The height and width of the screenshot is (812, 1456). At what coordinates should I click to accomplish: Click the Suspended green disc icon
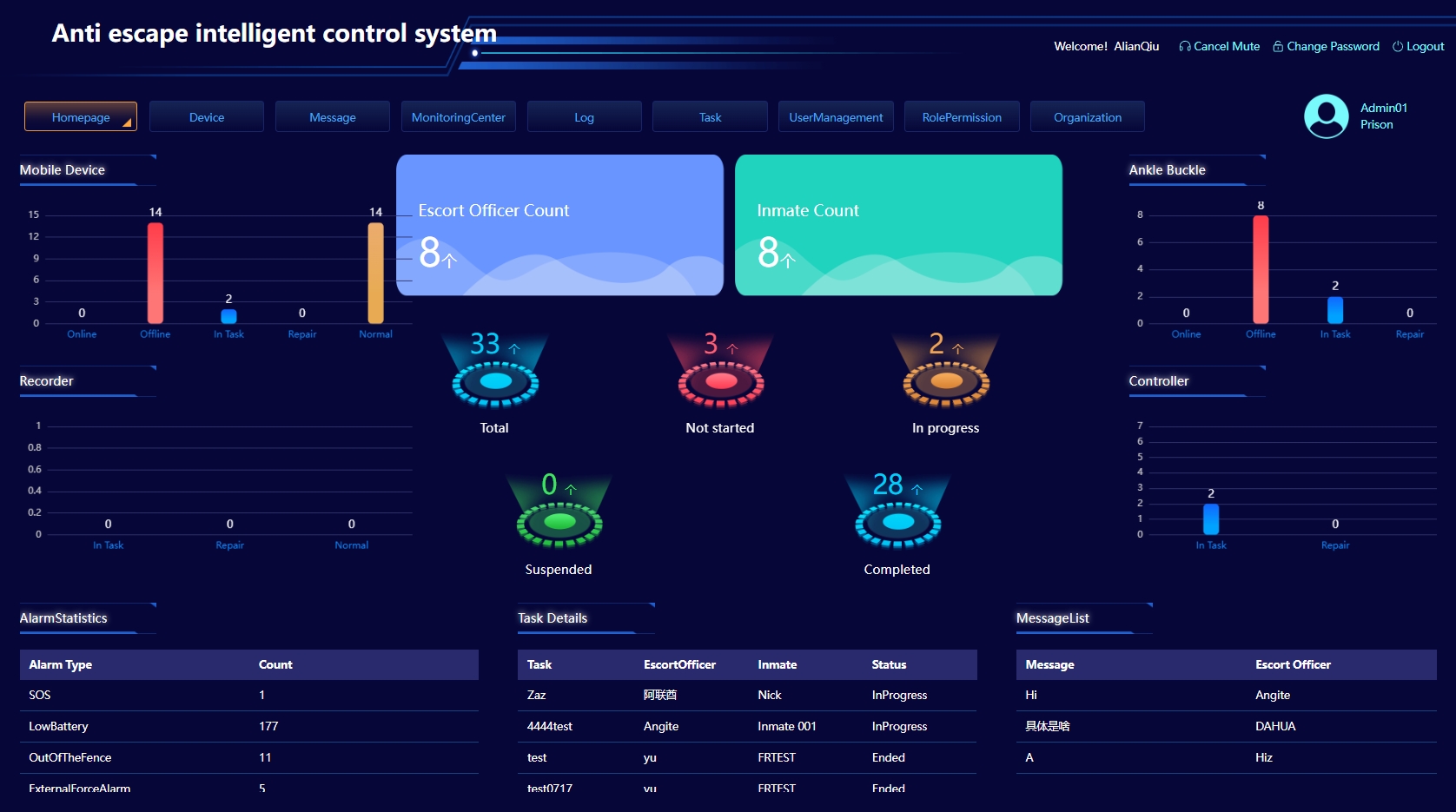[559, 523]
